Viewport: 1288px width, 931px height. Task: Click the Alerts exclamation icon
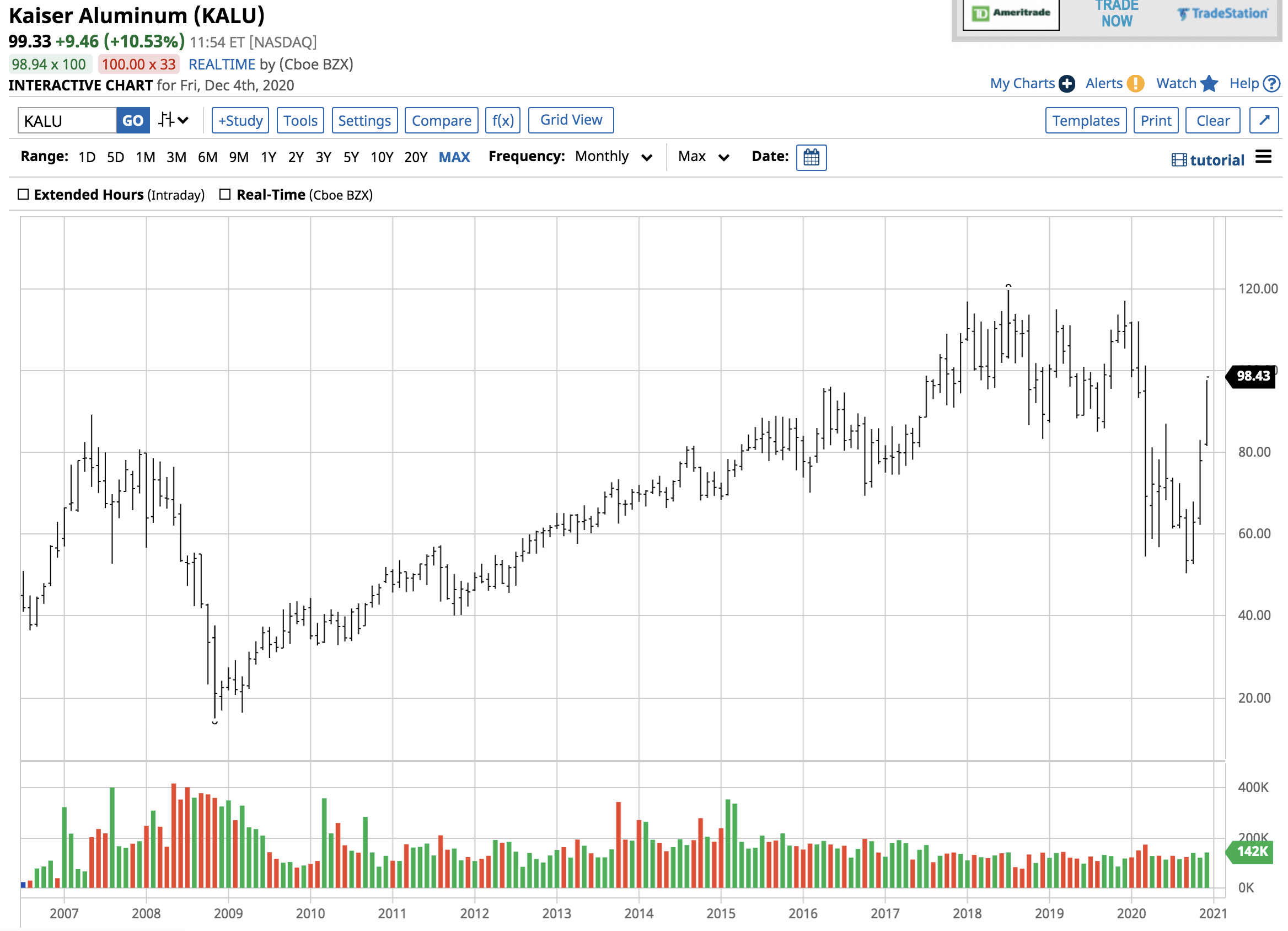click(1135, 83)
